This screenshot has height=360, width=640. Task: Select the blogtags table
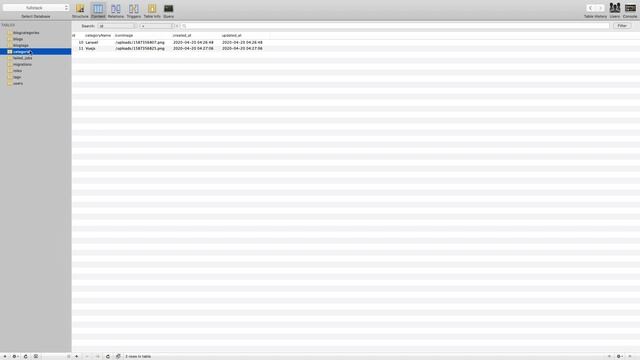pos(20,45)
